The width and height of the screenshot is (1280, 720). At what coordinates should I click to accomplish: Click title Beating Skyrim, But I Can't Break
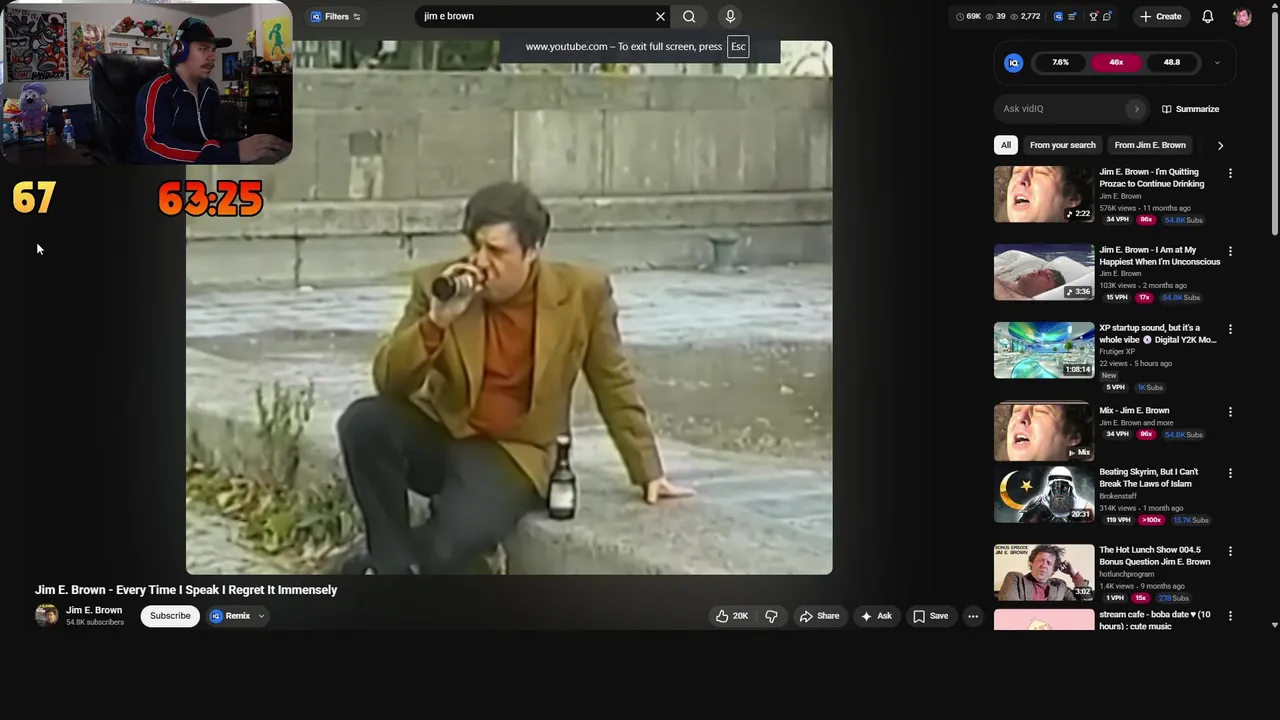(x=1148, y=478)
